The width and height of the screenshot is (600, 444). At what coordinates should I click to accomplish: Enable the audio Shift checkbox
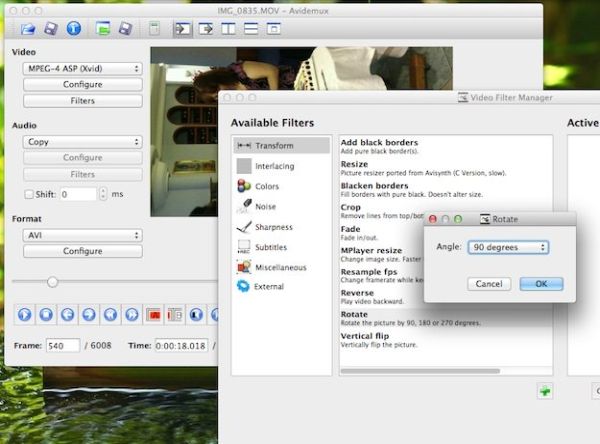[29, 194]
